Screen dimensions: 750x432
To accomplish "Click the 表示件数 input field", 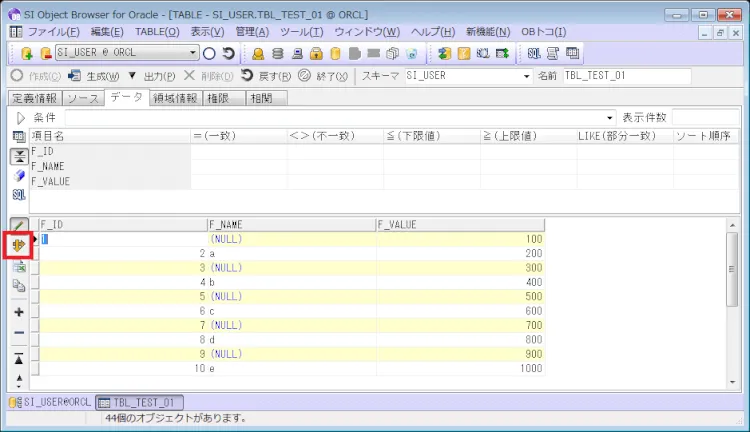I will [705, 118].
